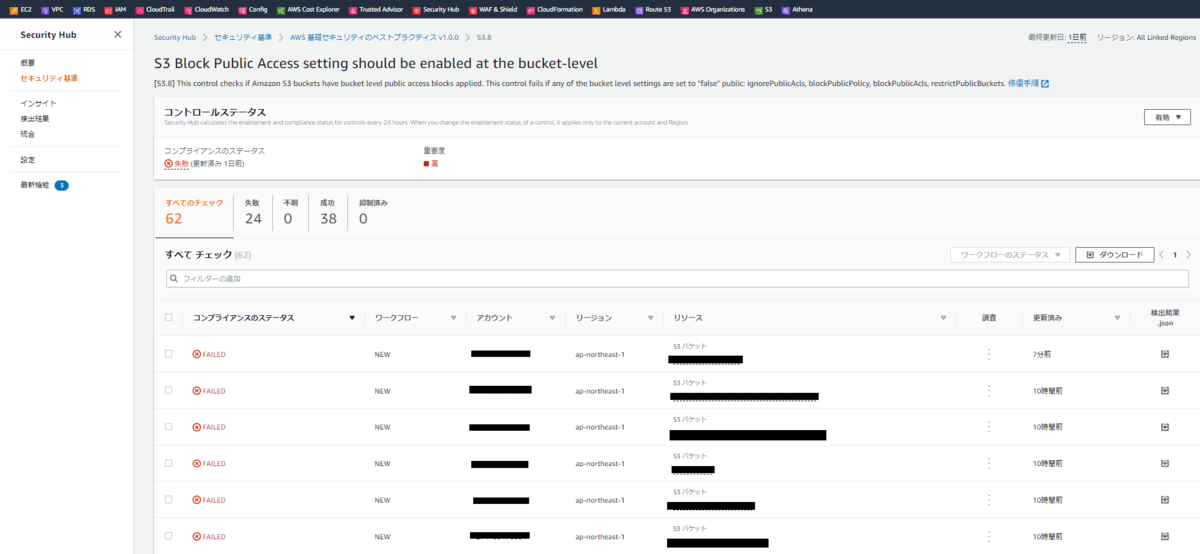Viewport: 1200px width, 554px height.
Task: Open RDS service shortcut
Action: (84, 9)
